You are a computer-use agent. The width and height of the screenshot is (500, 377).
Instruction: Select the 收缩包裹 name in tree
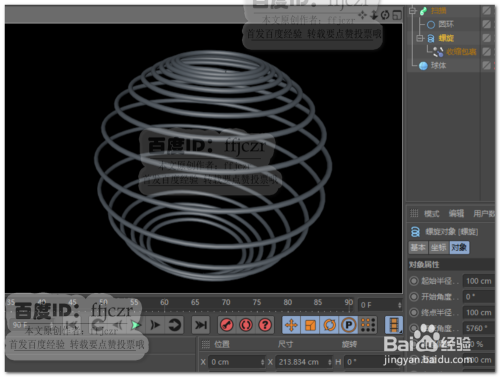(461, 52)
